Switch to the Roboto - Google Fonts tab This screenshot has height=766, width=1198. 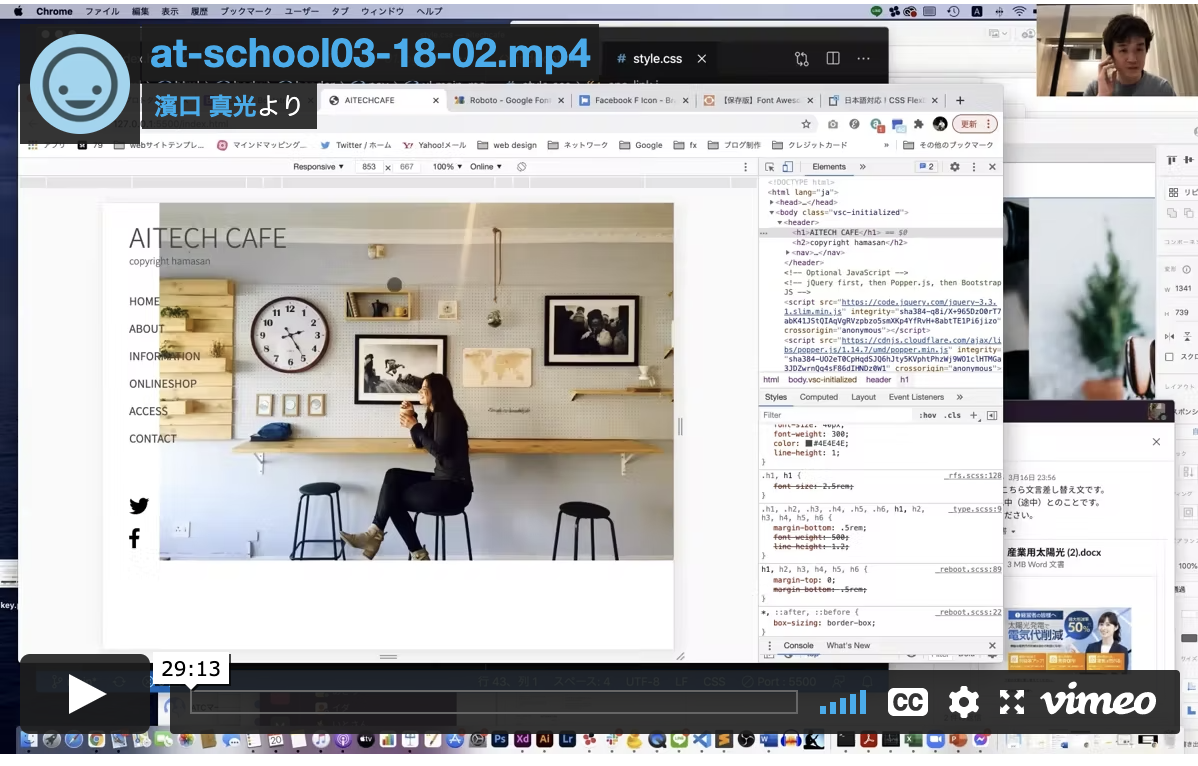coord(510,100)
